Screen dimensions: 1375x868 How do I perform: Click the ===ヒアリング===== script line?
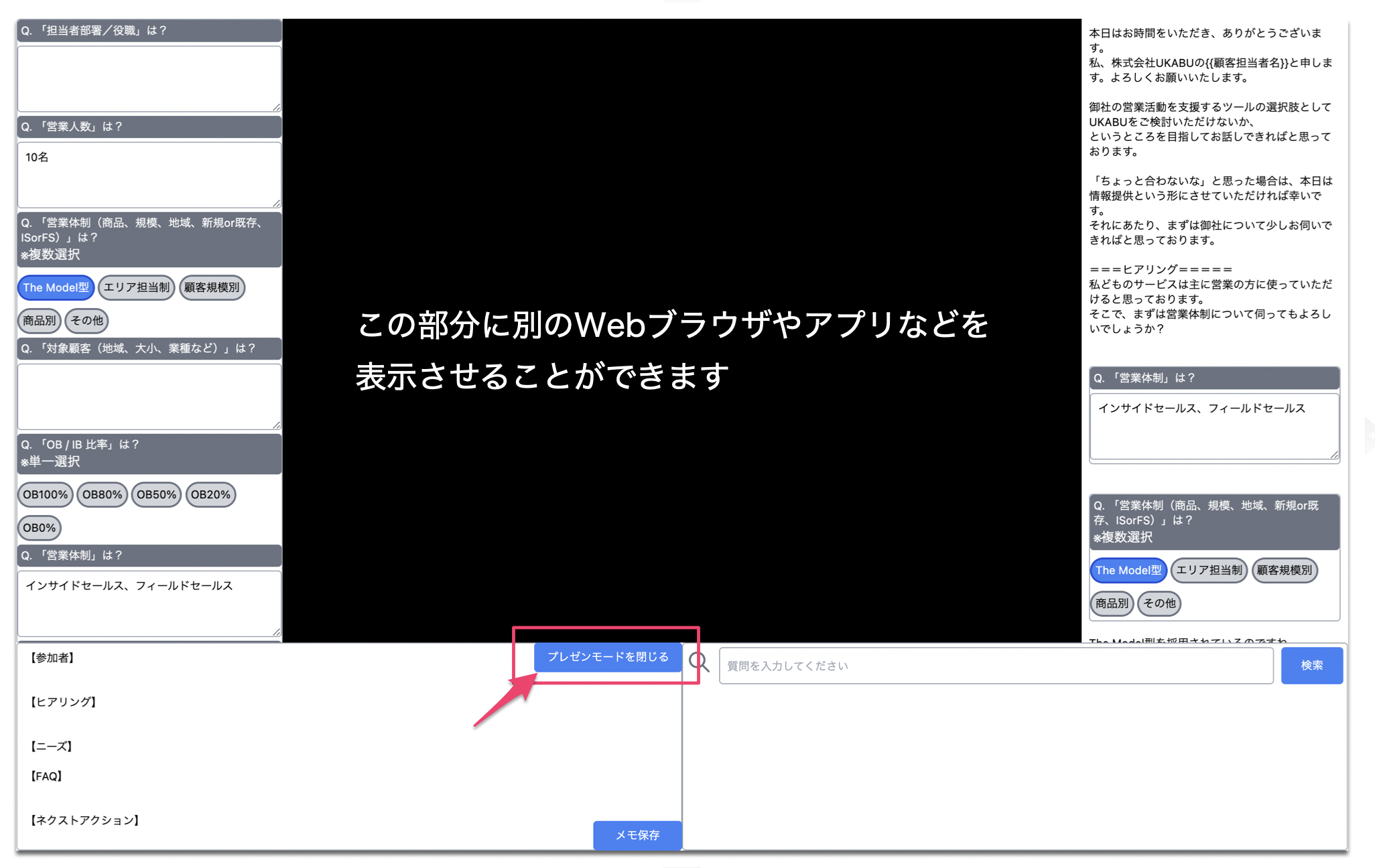(x=1161, y=269)
